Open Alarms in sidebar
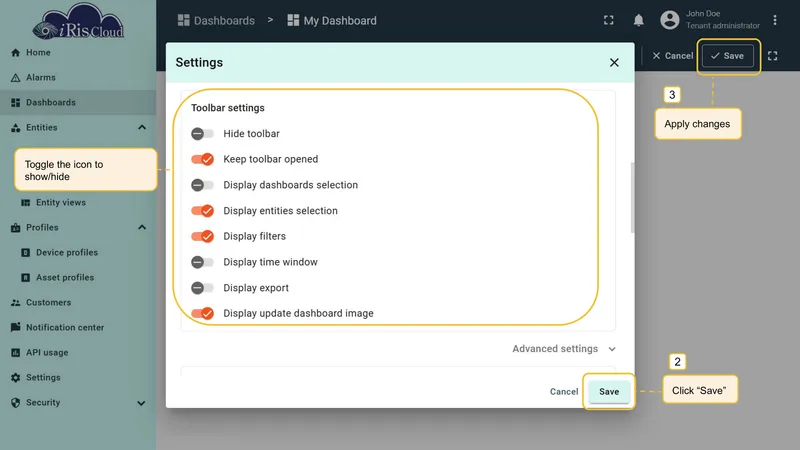This screenshot has height=450, width=800. click(x=78, y=78)
